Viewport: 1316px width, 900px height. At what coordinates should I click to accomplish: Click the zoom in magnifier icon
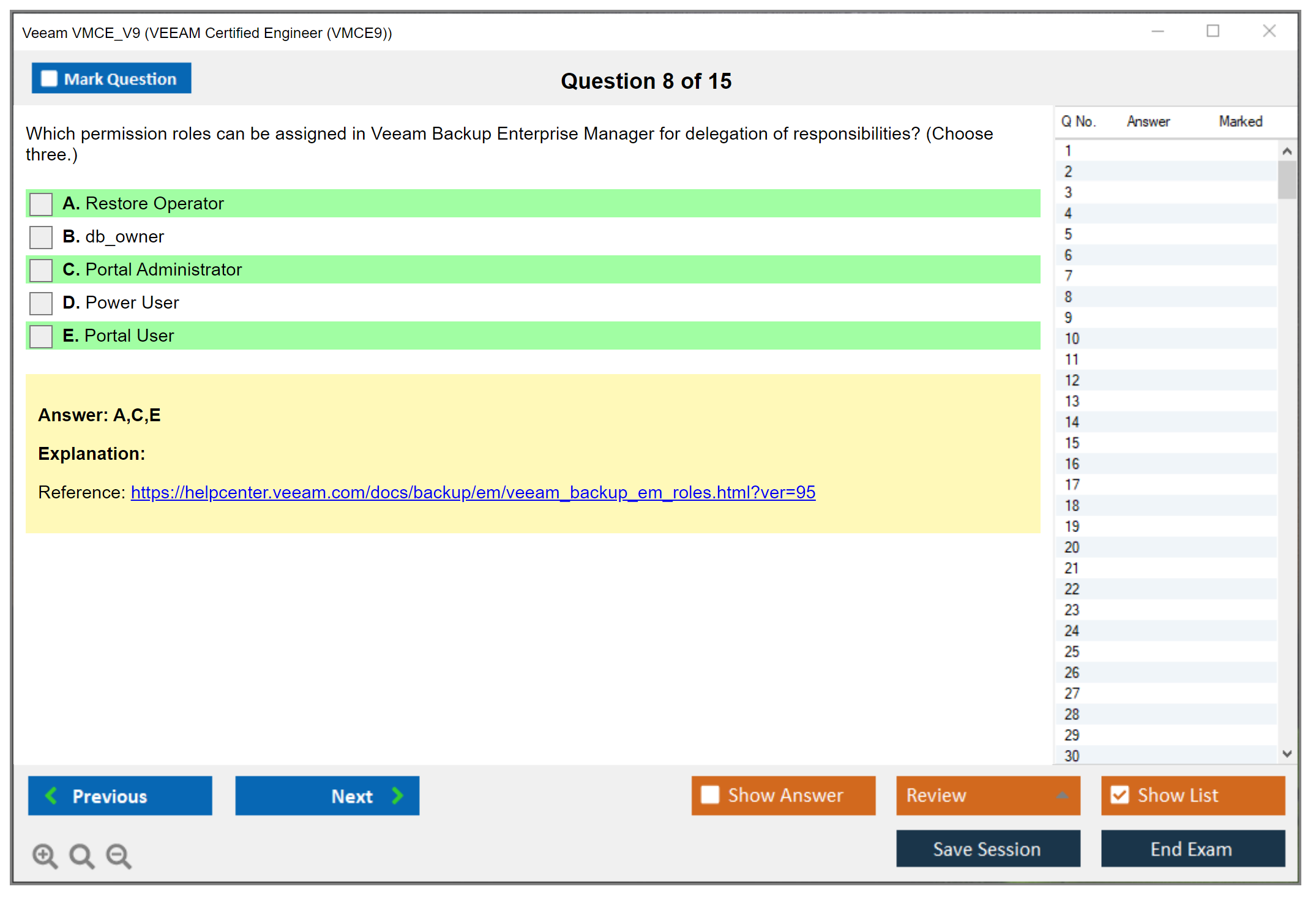coord(45,855)
